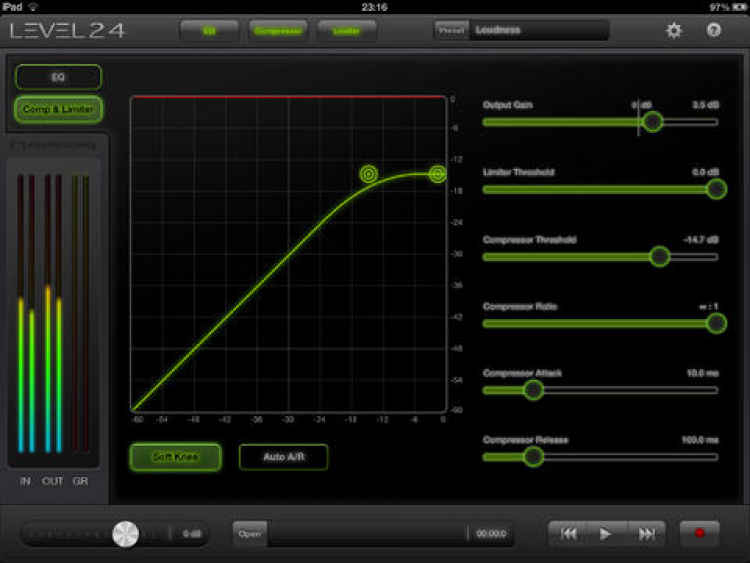The width and height of the screenshot is (750, 563).
Task: Select the Comp & Limiter page tab
Action: click(x=58, y=109)
